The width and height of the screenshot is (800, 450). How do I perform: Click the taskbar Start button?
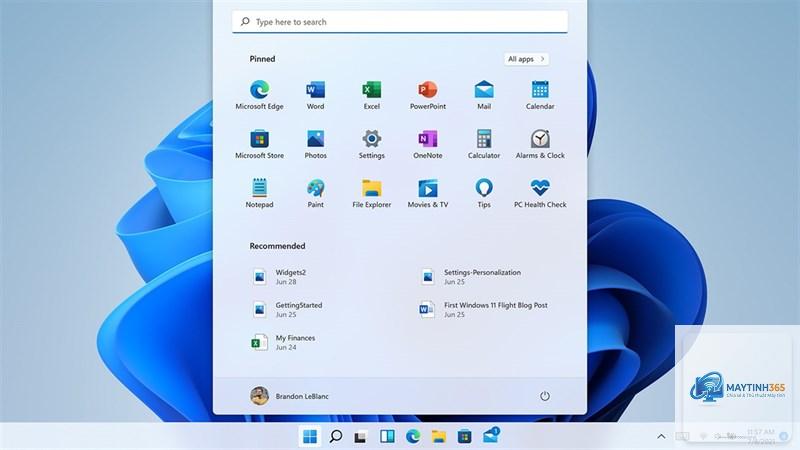pos(310,436)
